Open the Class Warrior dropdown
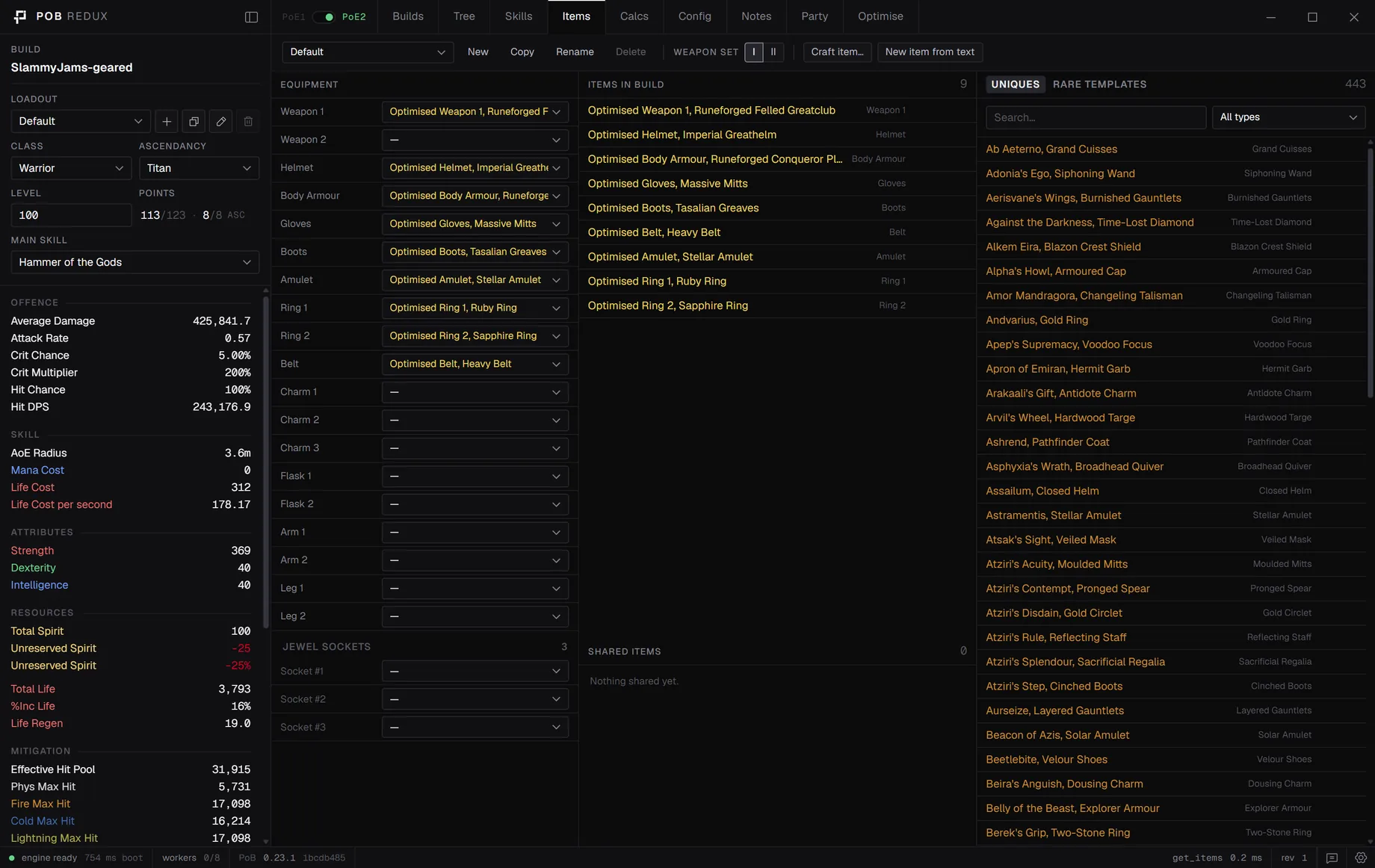Image resolution: width=1375 pixels, height=868 pixels. click(71, 168)
